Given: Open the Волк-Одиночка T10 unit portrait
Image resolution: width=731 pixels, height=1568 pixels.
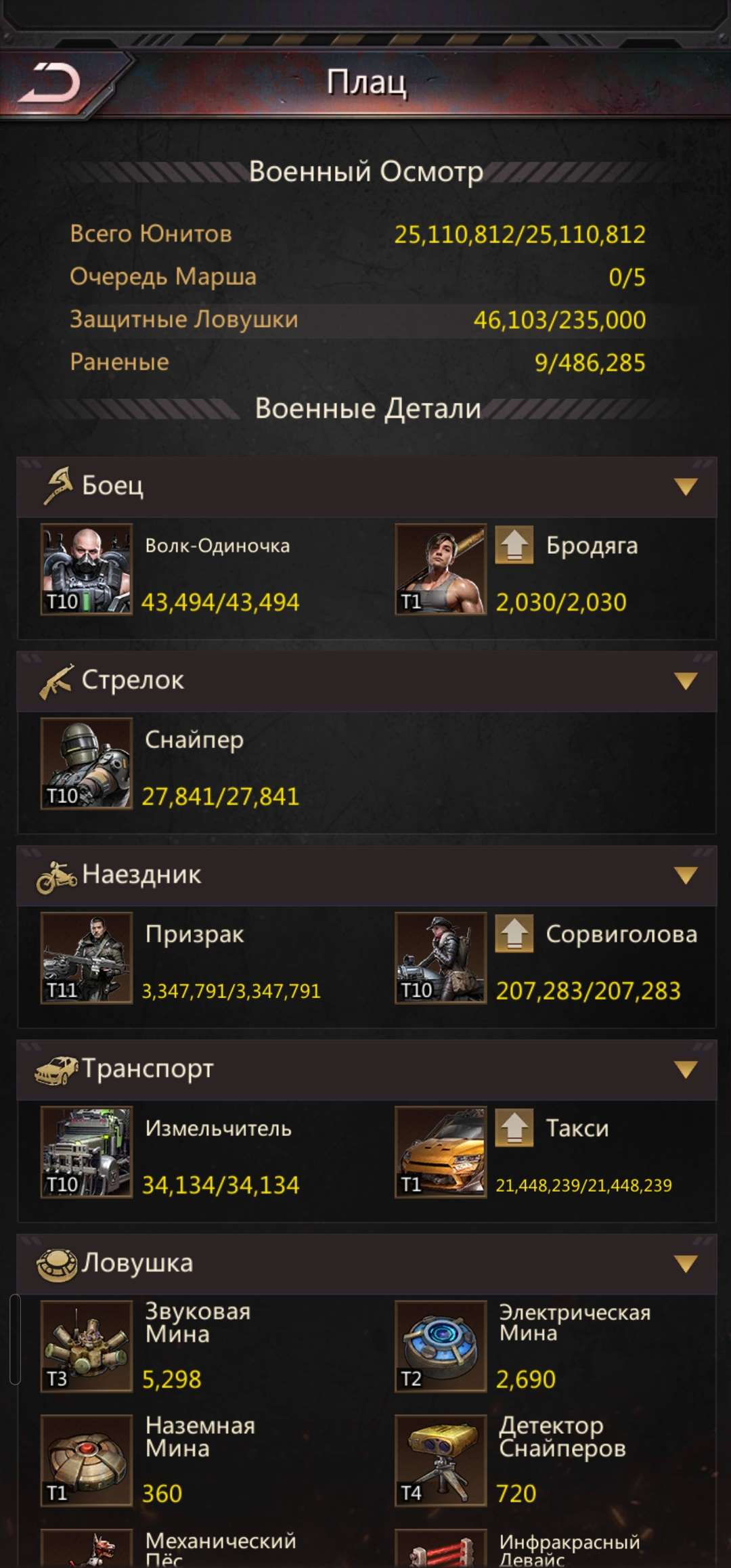Looking at the screenshot, I should 87,569.
